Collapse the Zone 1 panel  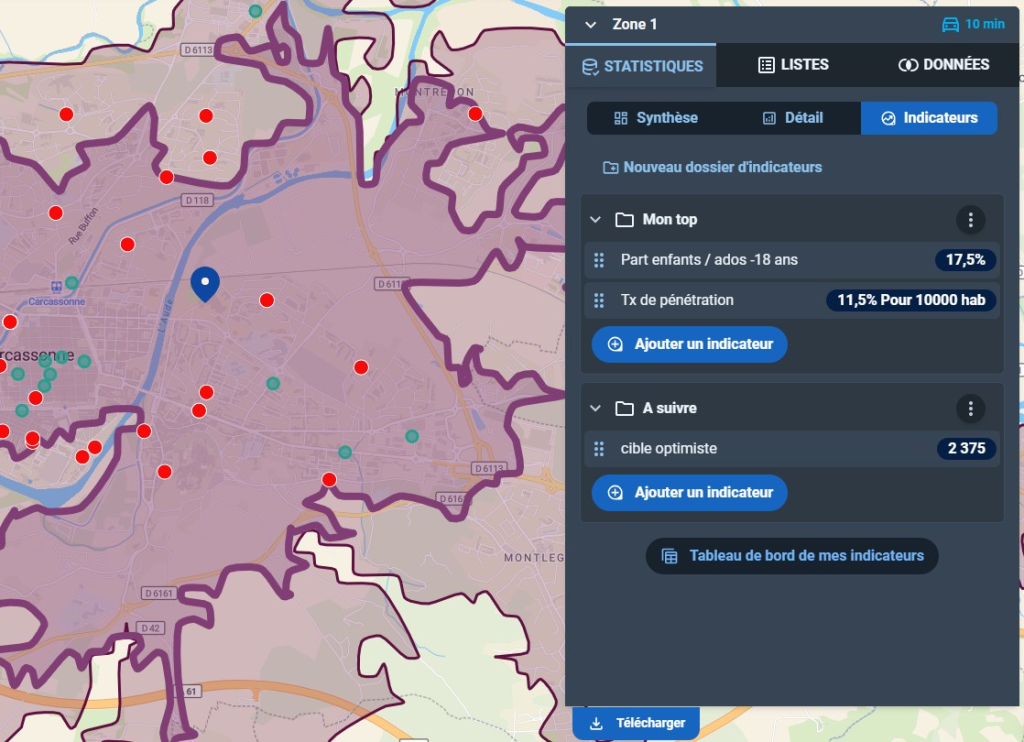coord(591,24)
